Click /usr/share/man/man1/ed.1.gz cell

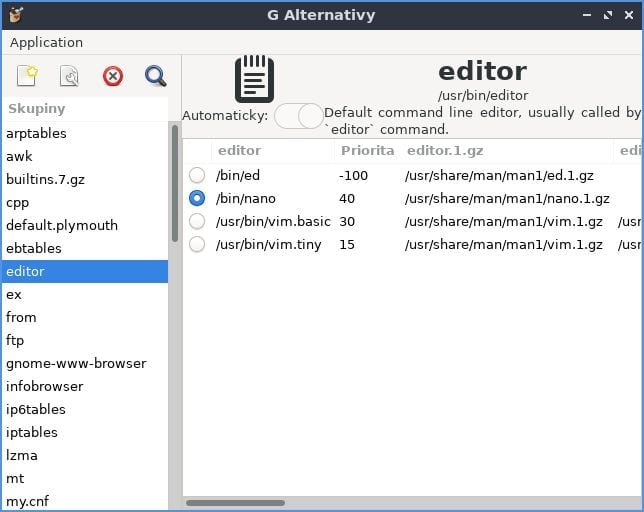[499, 176]
